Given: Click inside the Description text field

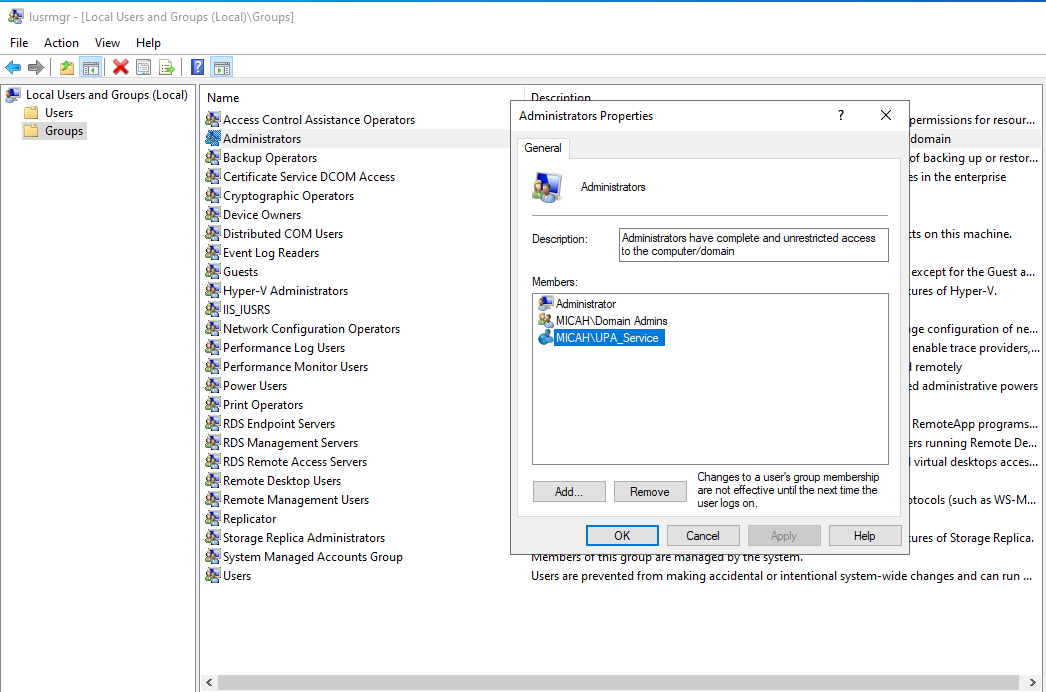Looking at the screenshot, I should click(753, 245).
